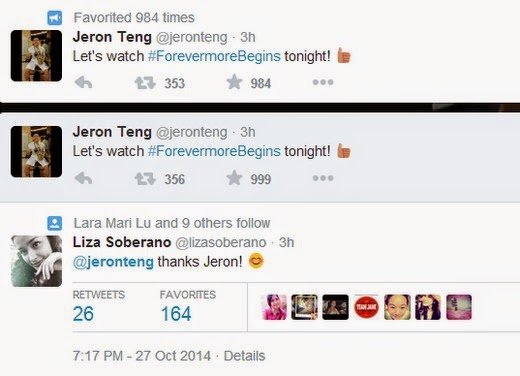The height and width of the screenshot is (376, 520).
Task: Retweet the tweet with 353 retweets
Action: click(x=145, y=83)
